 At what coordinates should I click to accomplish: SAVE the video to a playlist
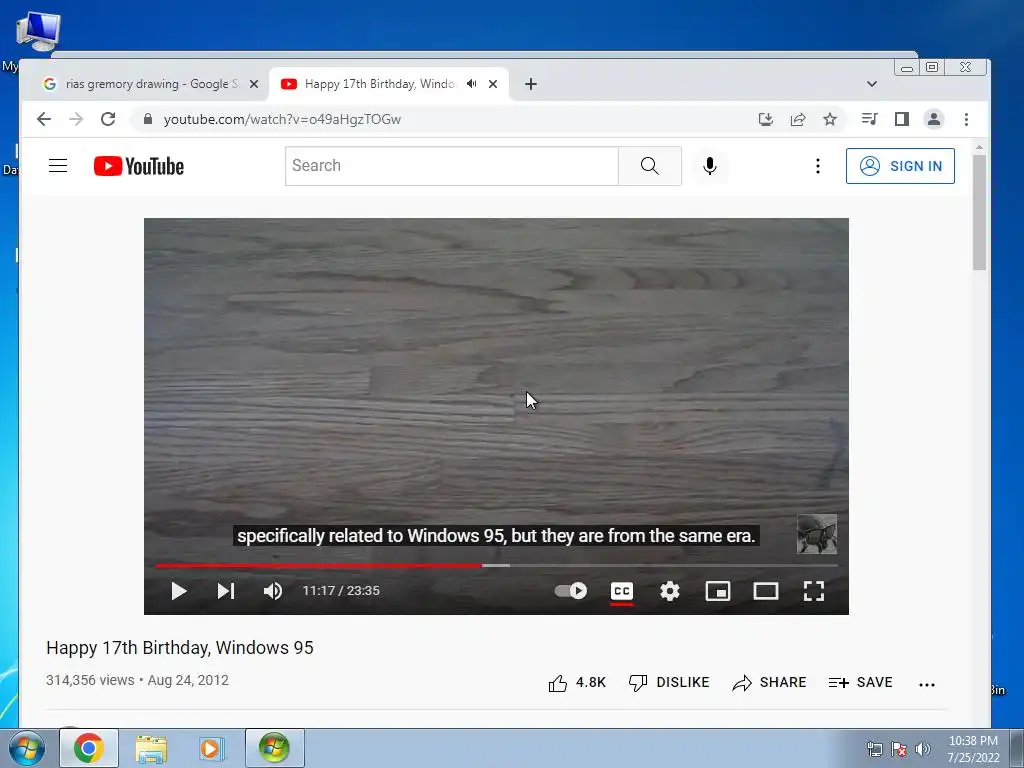pos(860,682)
